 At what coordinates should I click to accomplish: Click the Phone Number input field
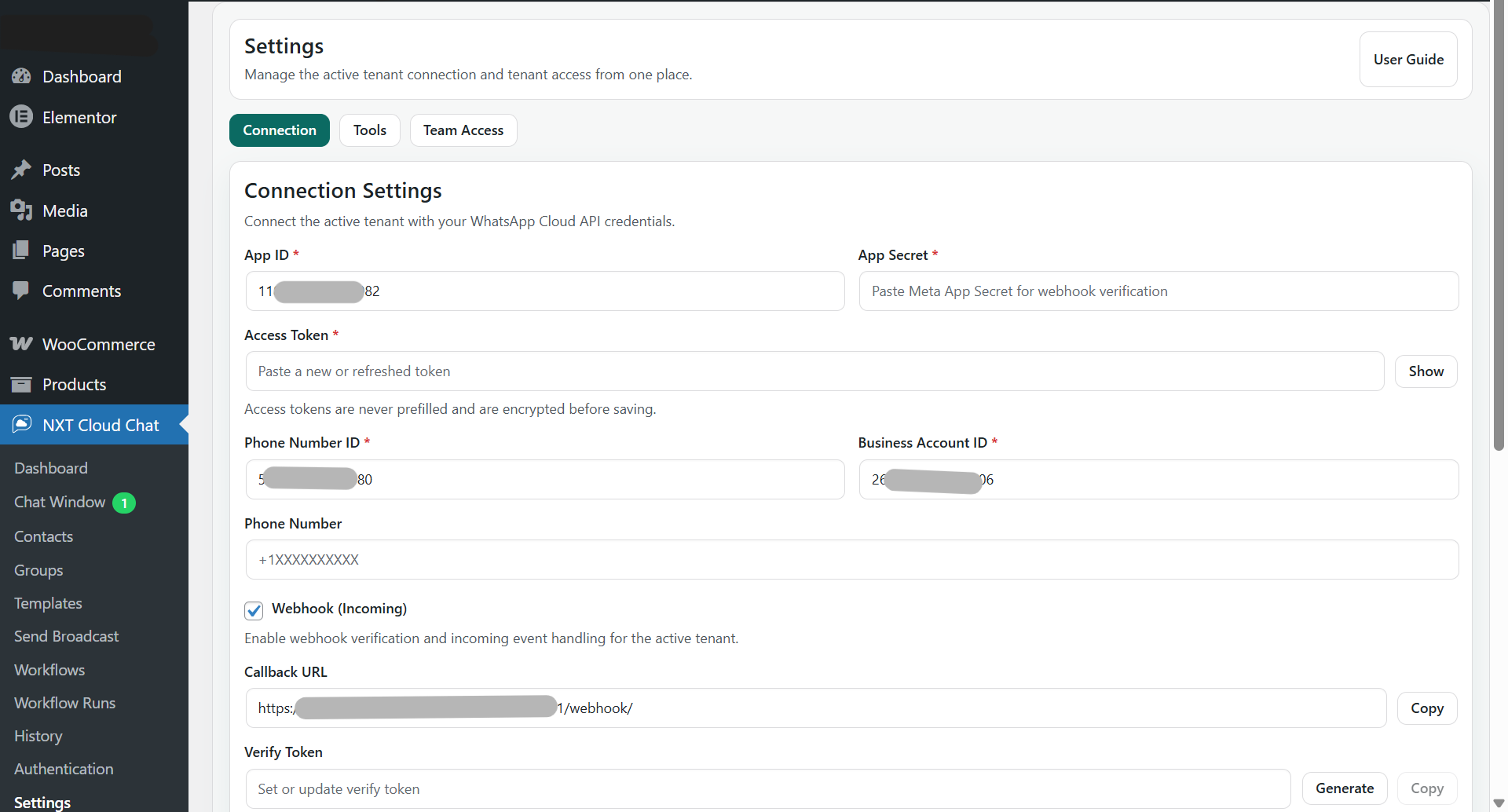(852, 560)
